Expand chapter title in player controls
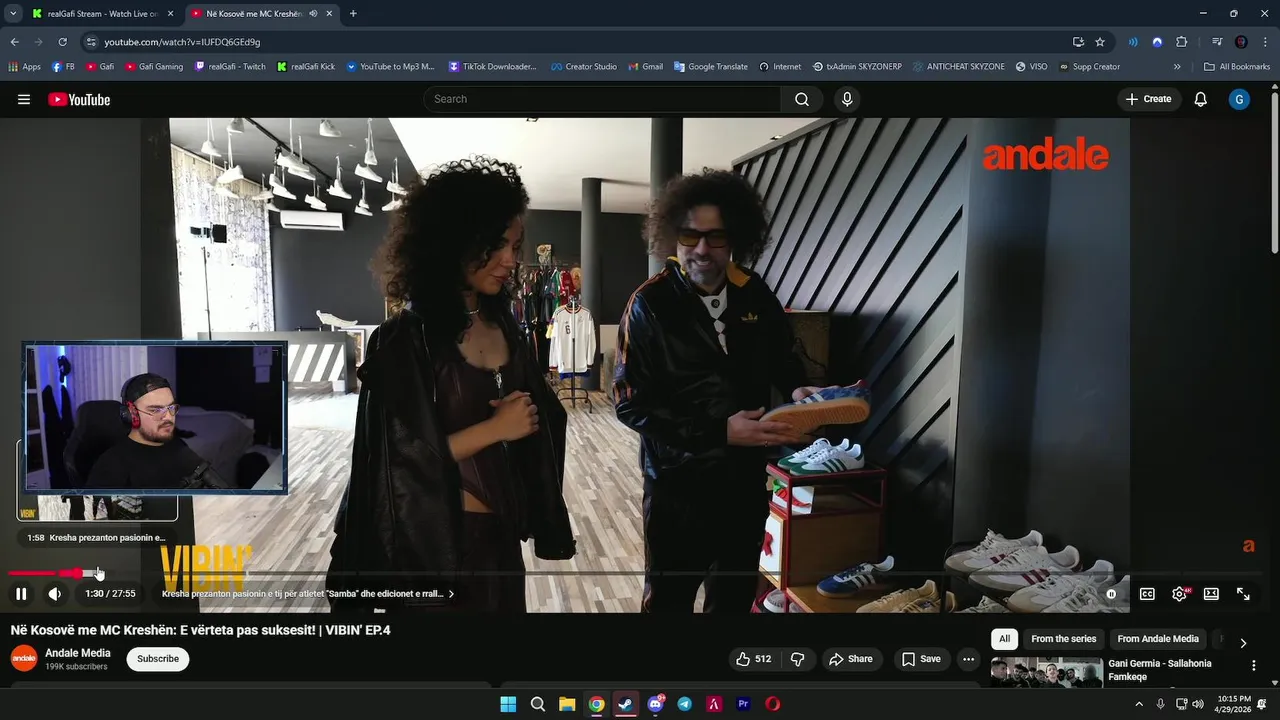The width and height of the screenshot is (1280, 720). [x=308, y=594]
